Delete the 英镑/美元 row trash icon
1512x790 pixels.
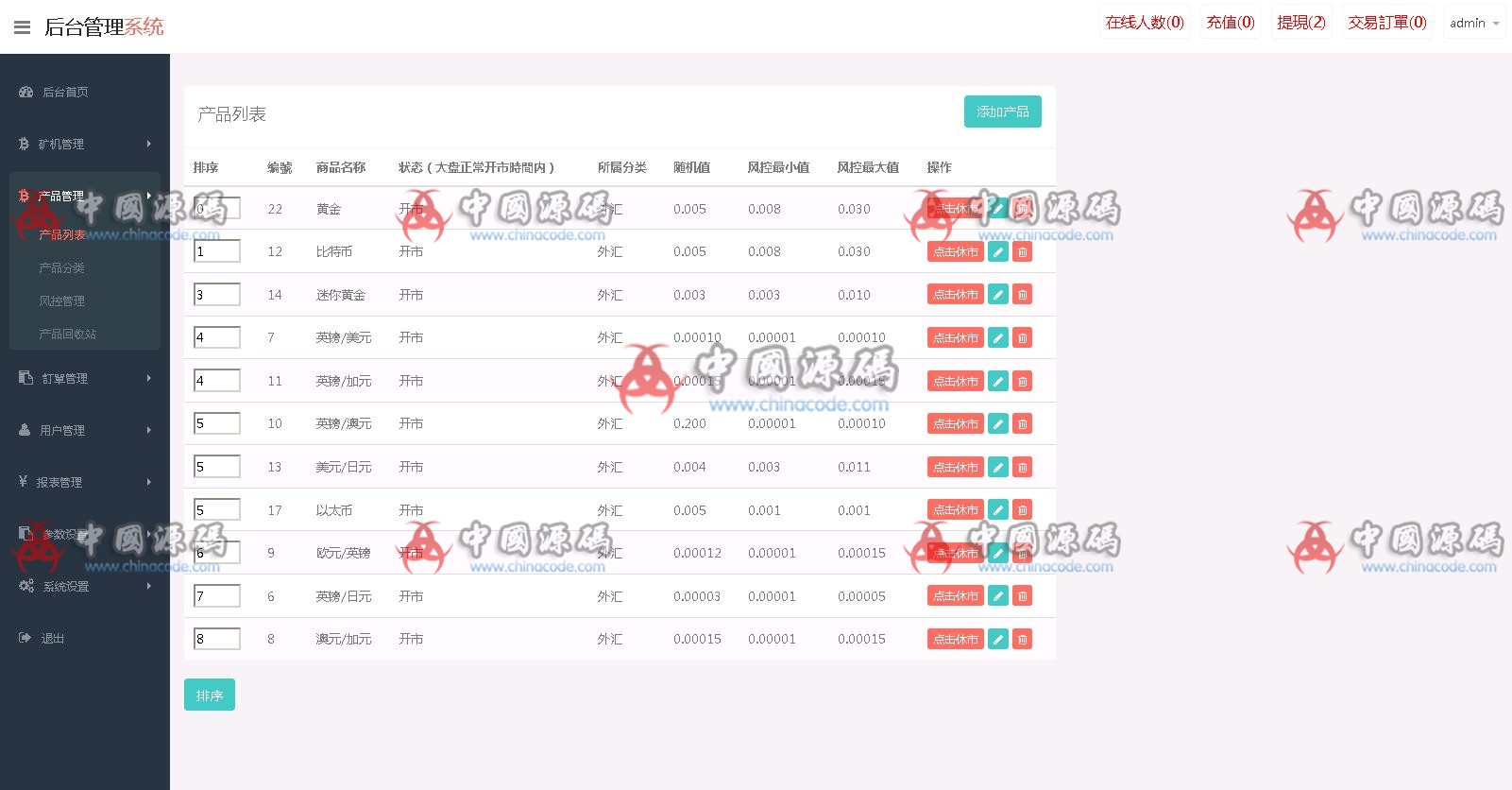pyautogui.click(x=1022, y=337)
